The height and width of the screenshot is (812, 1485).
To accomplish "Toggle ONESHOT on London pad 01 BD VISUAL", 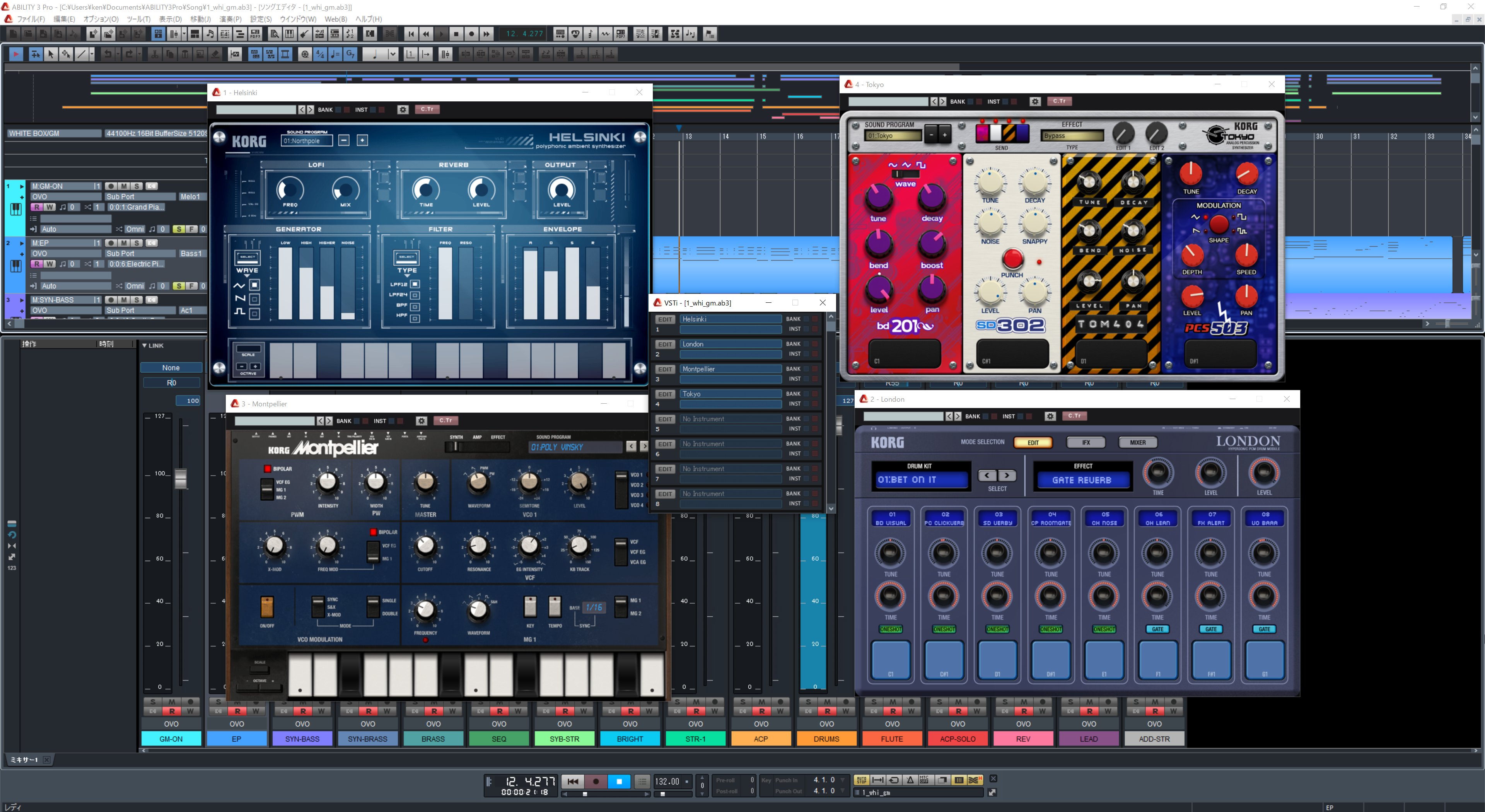I will click(891, 629).
